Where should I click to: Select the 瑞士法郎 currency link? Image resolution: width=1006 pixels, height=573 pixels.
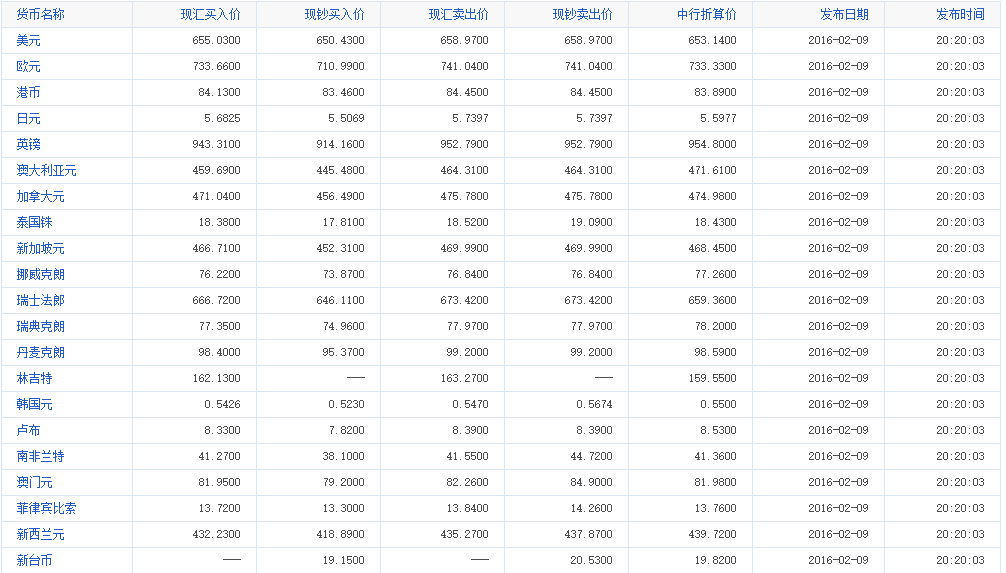(41, 300)
